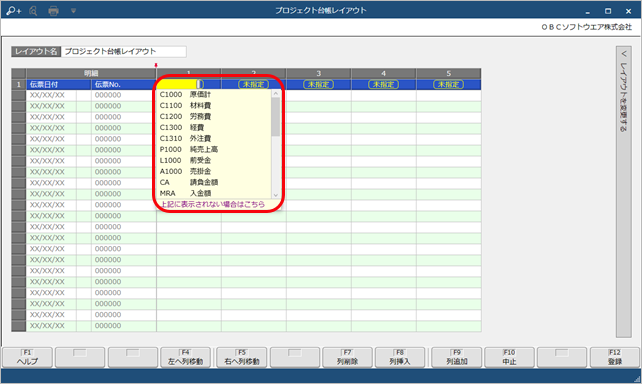This screenshot has height=384, width=642.
Task: Click the F7 列削除 button
Action: (347, 357)
